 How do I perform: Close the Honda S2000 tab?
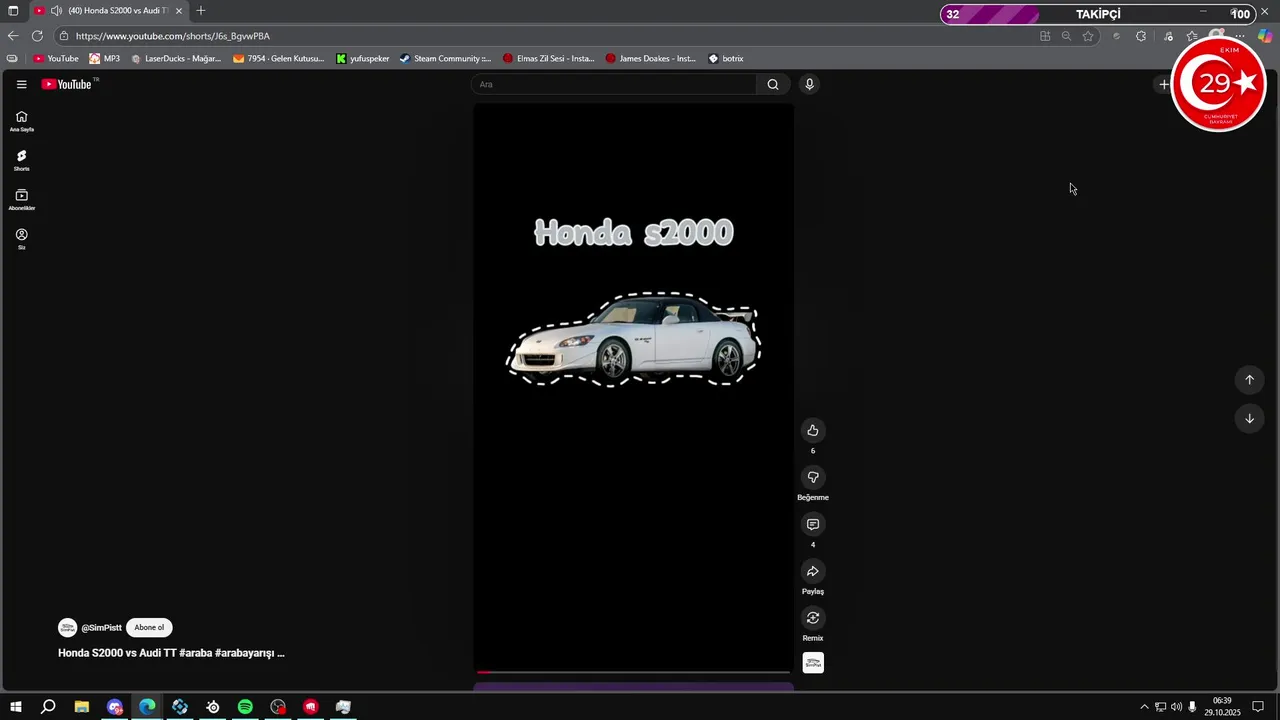click(179, 11)
